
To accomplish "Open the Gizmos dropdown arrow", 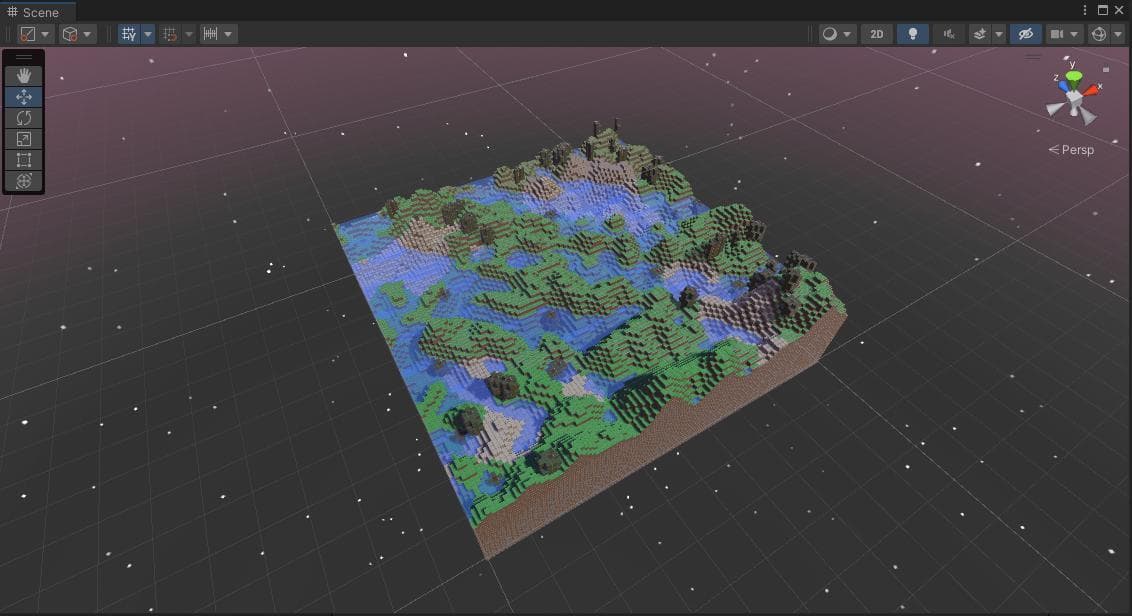I will 1117,34.
